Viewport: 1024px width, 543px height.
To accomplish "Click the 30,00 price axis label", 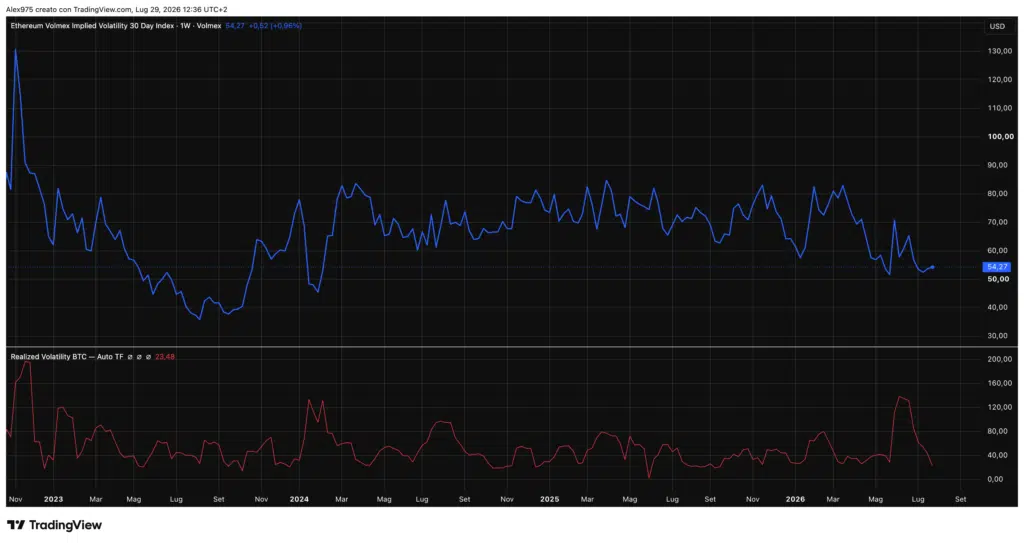I will 997,336.
